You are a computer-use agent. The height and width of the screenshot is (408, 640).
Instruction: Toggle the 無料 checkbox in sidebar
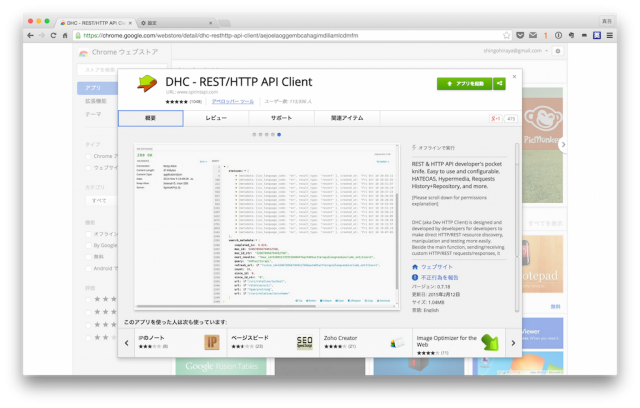(x=88, y=257)
